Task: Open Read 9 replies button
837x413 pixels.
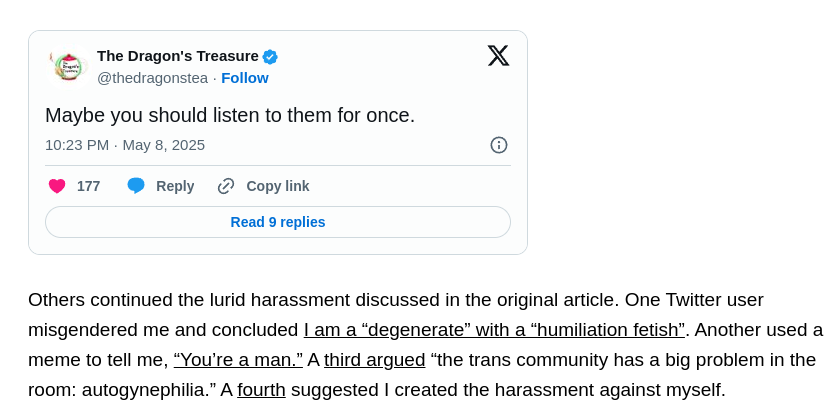Action: (278, 222)
